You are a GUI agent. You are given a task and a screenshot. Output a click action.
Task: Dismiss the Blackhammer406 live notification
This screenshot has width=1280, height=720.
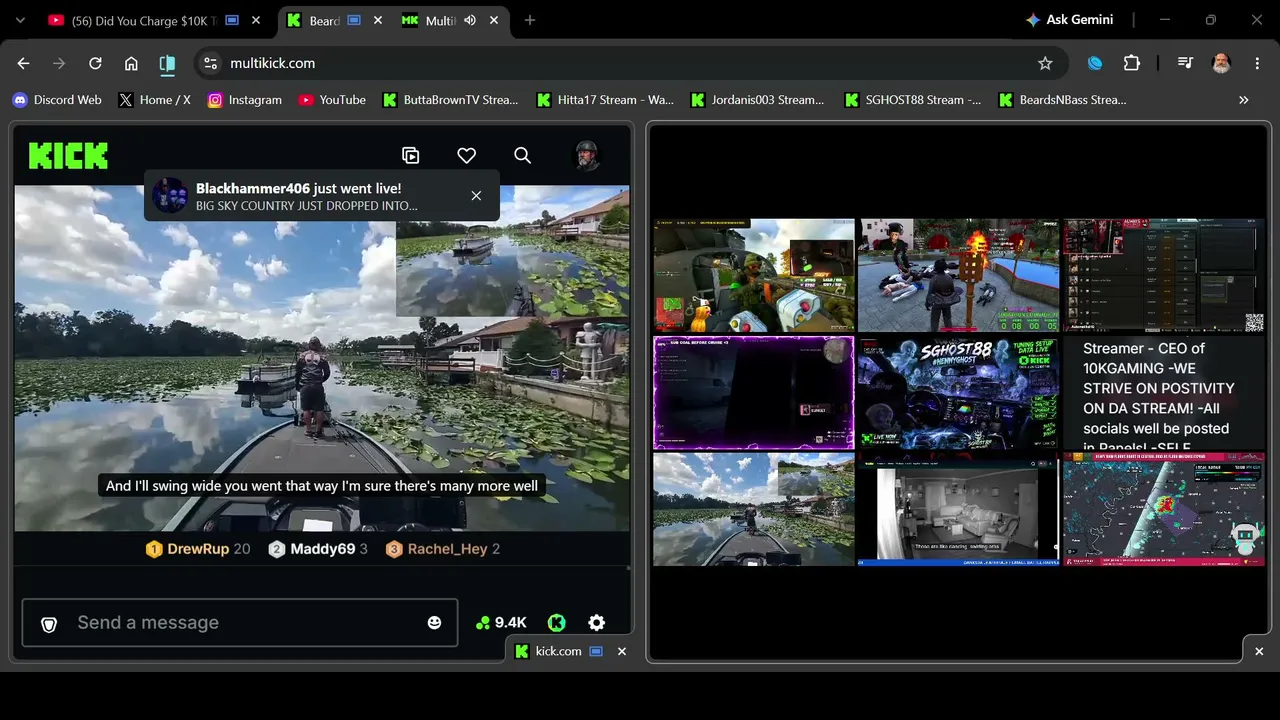point(476,196)
